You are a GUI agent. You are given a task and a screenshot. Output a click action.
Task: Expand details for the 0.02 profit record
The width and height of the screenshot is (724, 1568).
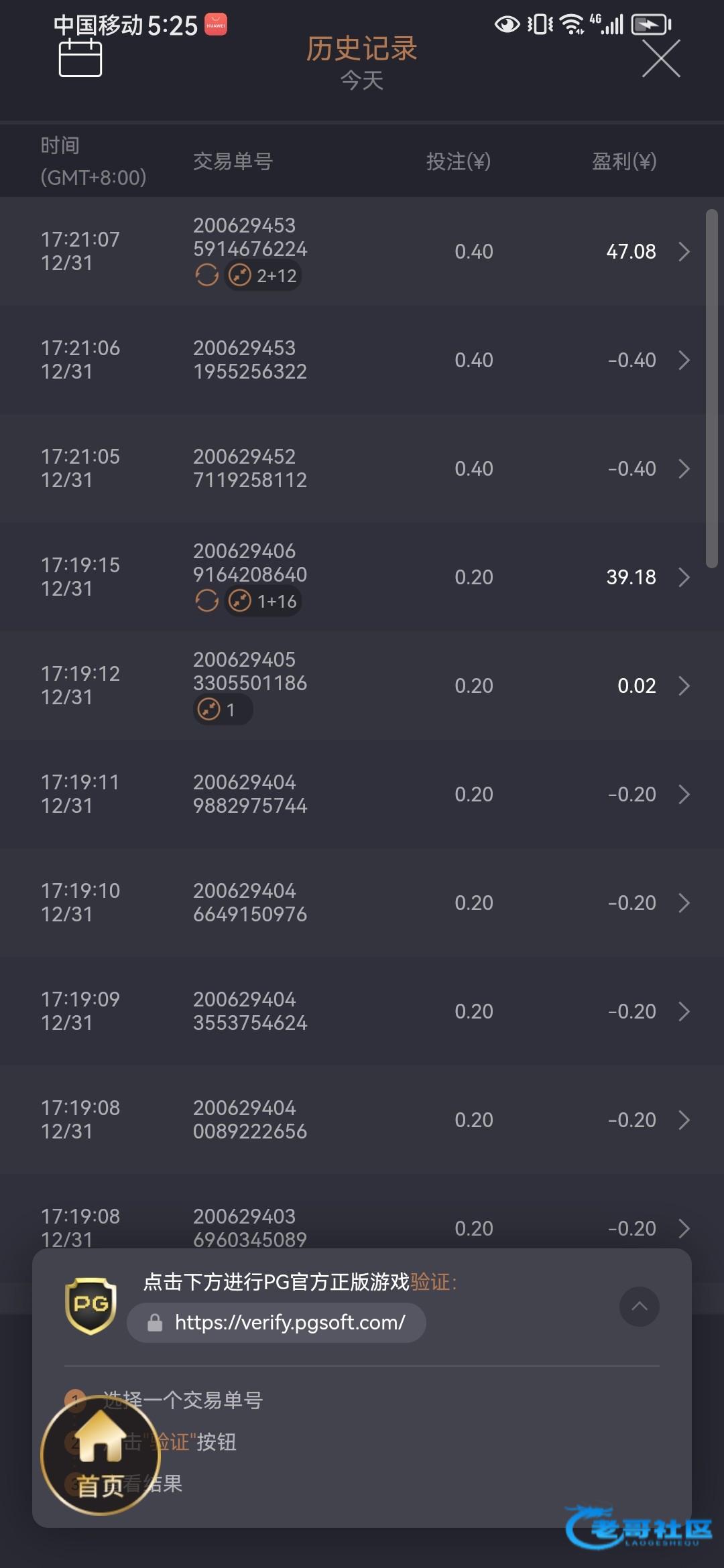click(x=684, y=686)
